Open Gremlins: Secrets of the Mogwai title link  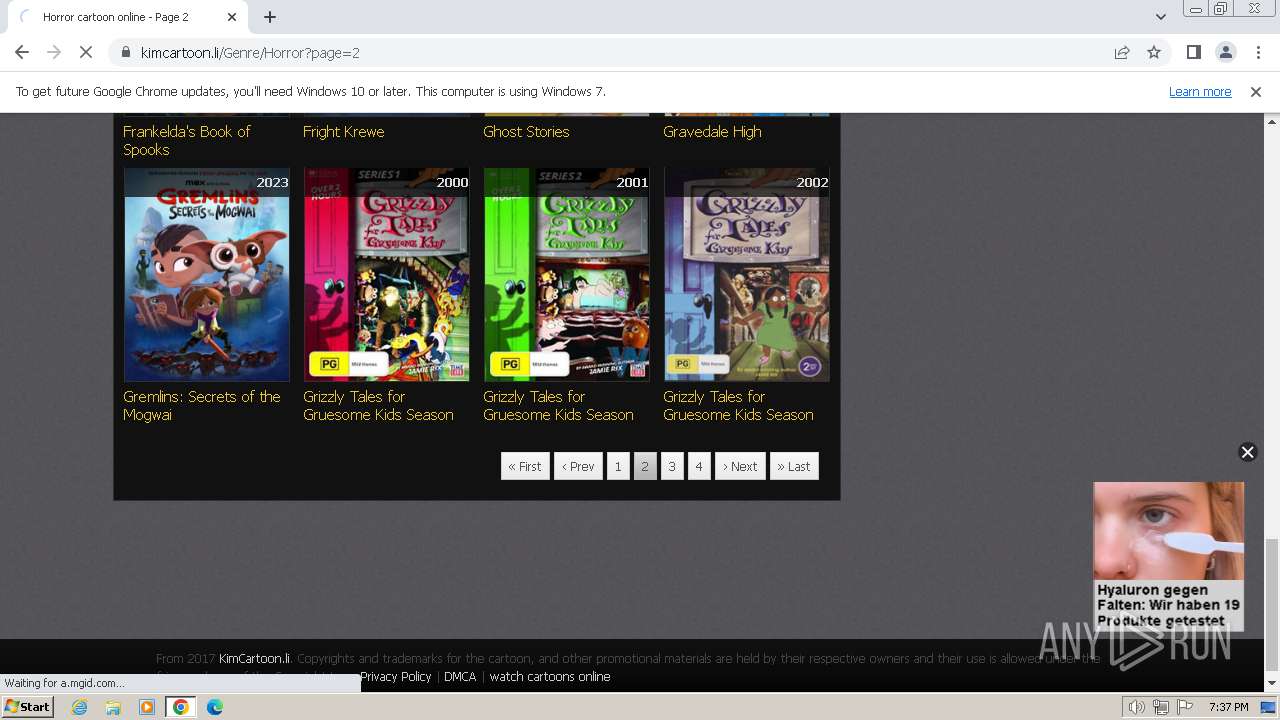201,405
